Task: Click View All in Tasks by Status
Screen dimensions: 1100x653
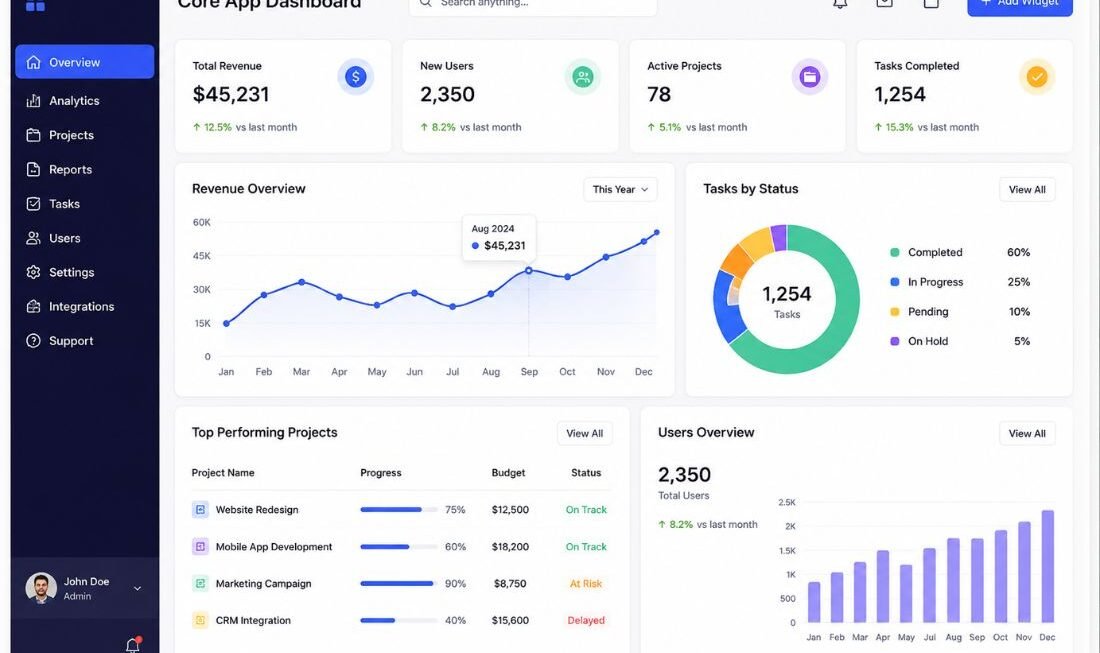Action: 1027,189
